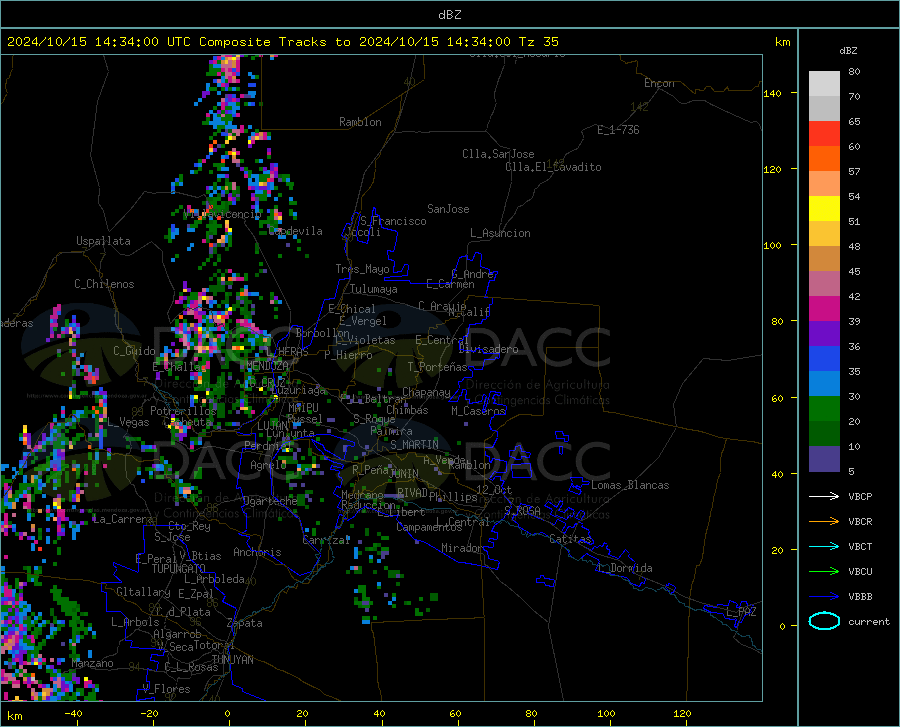The width and height of the screenshot is (900, 727).
Task: Click the 80 value on the dBZ scale
Action: click(x=854, y=72)
